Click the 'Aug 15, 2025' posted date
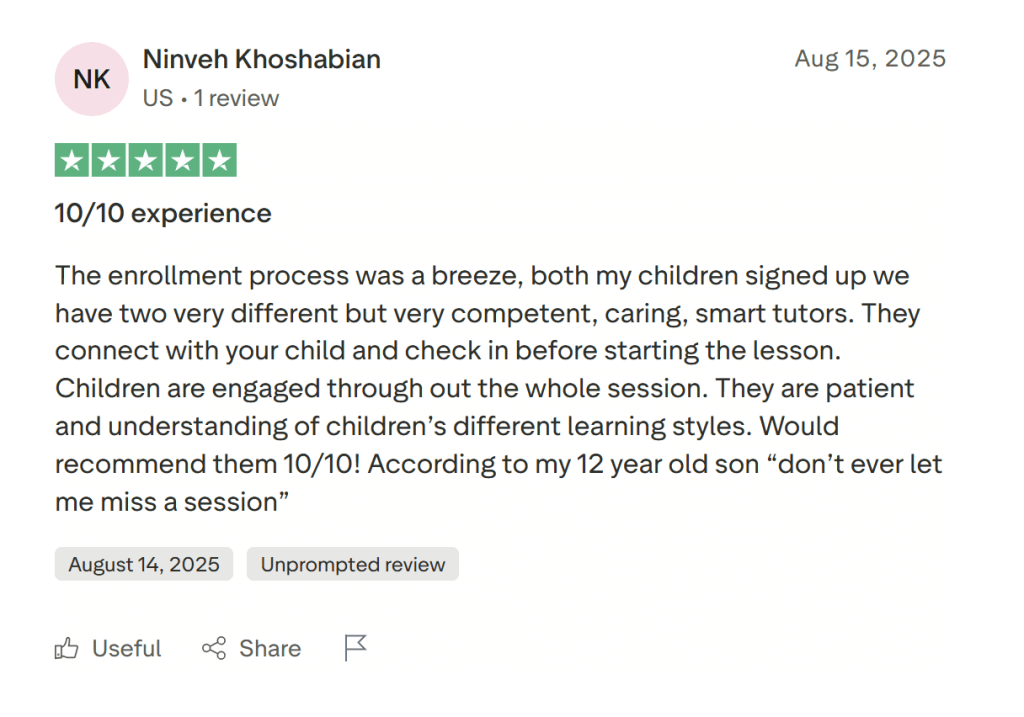Viewport: 1024px width, 717px height. [870, 58]
